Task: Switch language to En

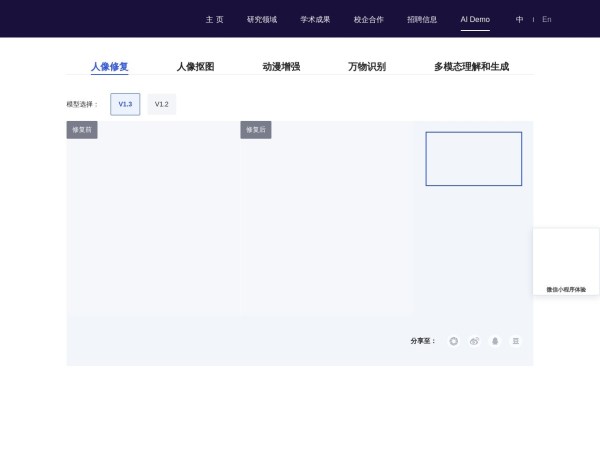Action: (x=547, y=19)
